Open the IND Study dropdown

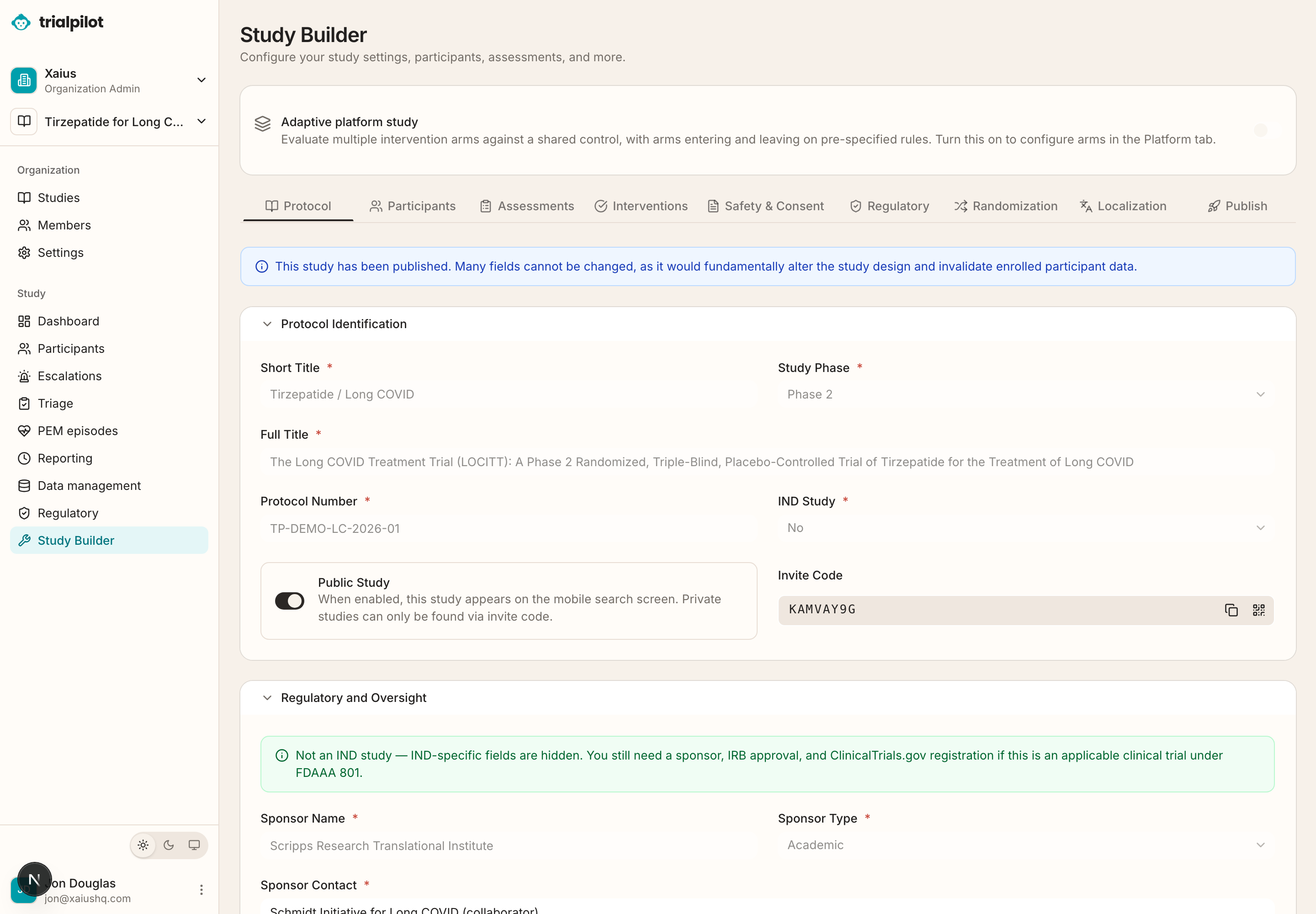coord(1026,527)
